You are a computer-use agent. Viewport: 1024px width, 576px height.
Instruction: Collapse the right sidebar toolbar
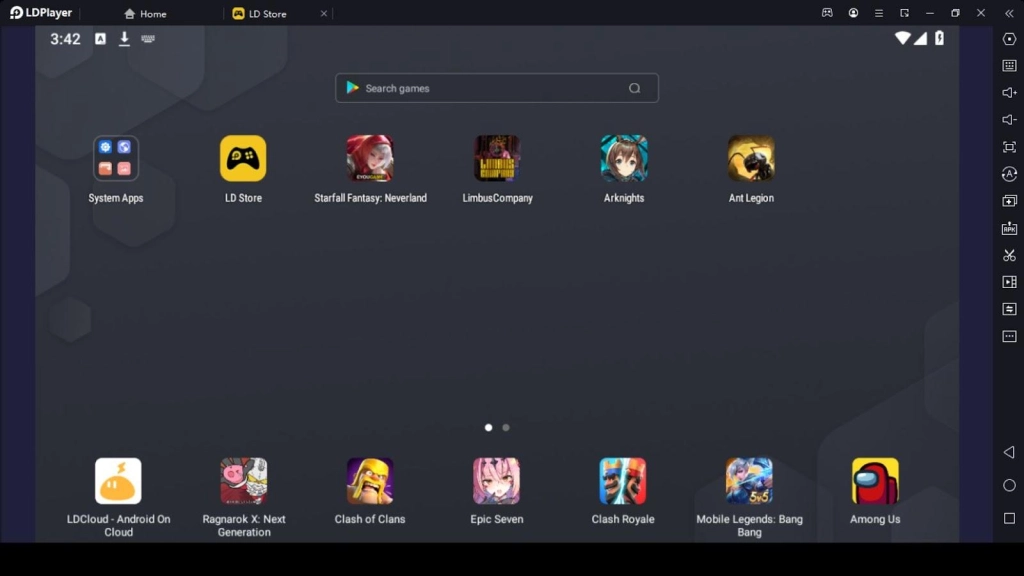tap(1009, 13)
